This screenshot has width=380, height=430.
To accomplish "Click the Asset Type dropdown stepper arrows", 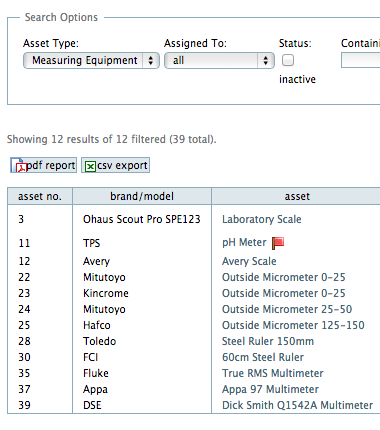I will (151, 61).
